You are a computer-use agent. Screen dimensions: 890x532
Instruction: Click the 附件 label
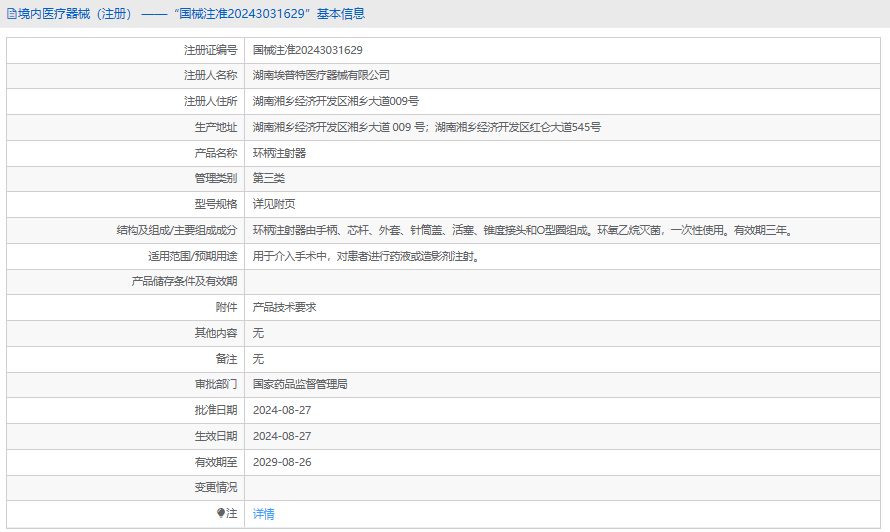[226, 308]
